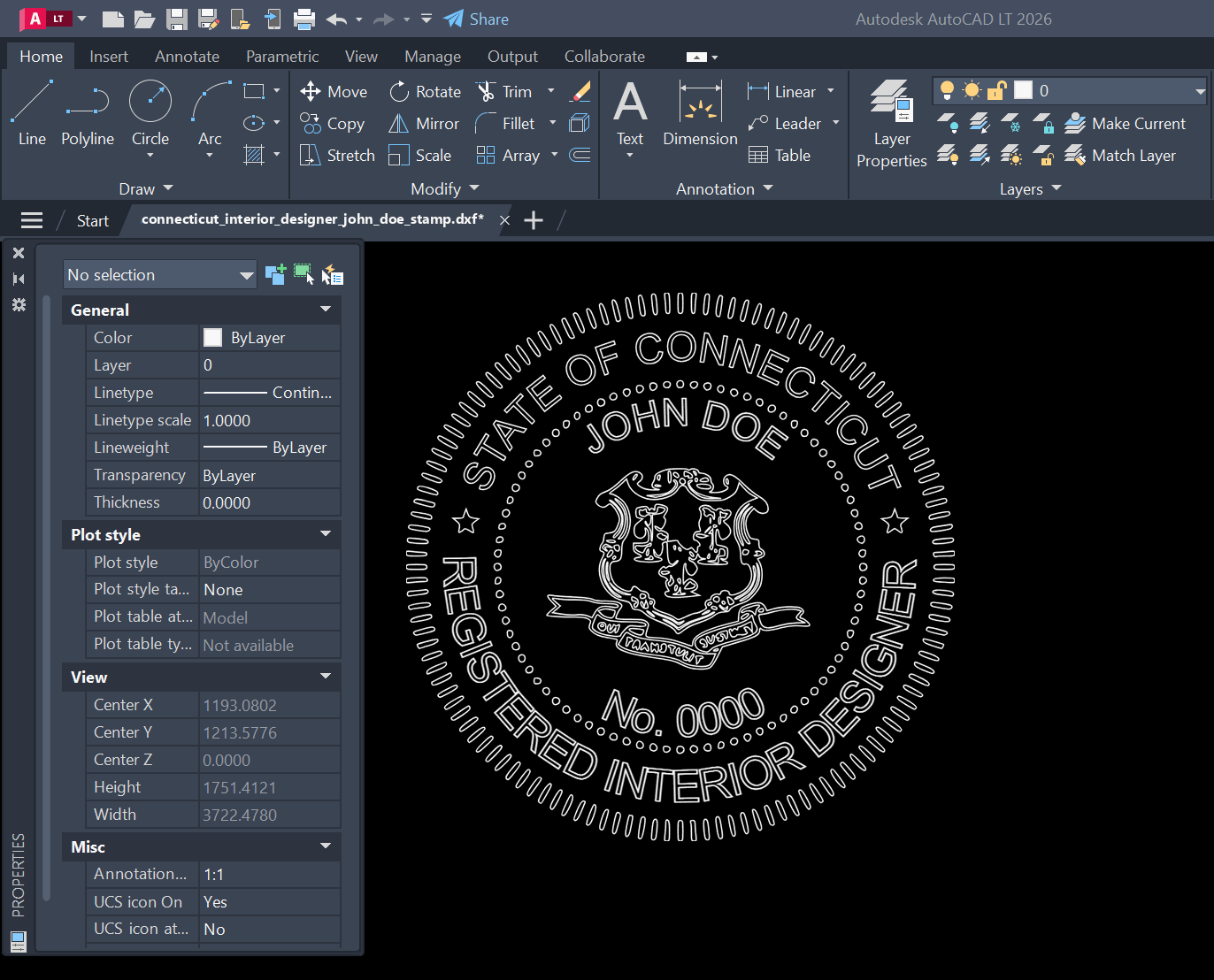Viewport: 1214px width, 980px height.
Task: Switch to the Annotate ribbon tab
Action: click(187, 56)
